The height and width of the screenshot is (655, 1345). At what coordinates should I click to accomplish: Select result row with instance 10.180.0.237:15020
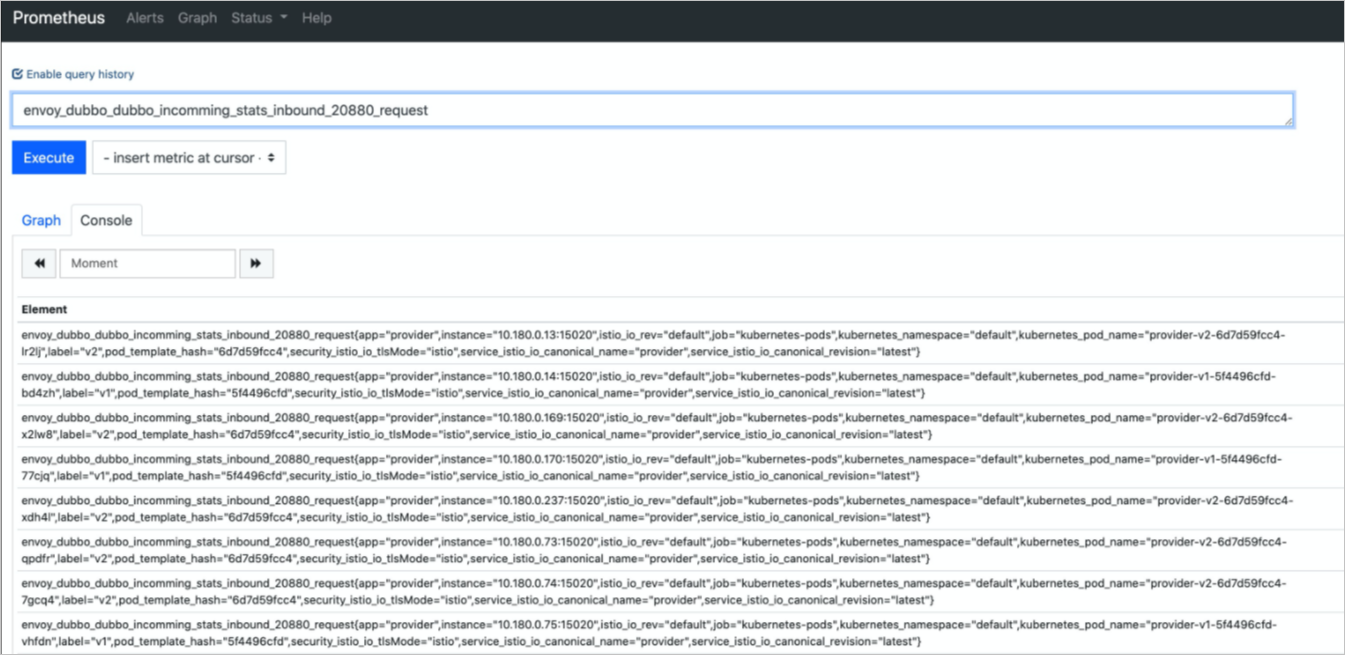pyautogui.click(x=680, y=509)
